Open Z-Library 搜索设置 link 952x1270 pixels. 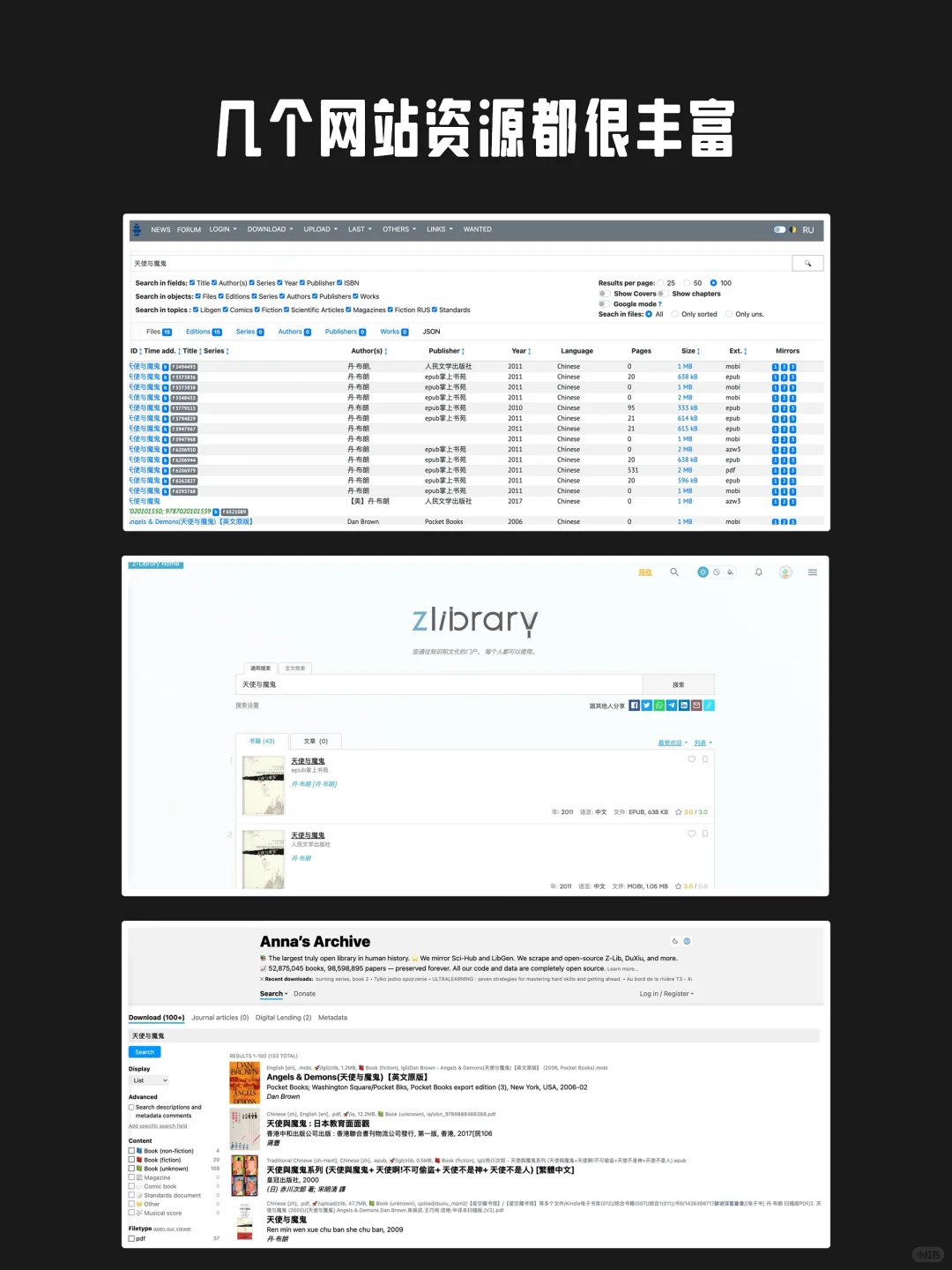pos(247,706)
